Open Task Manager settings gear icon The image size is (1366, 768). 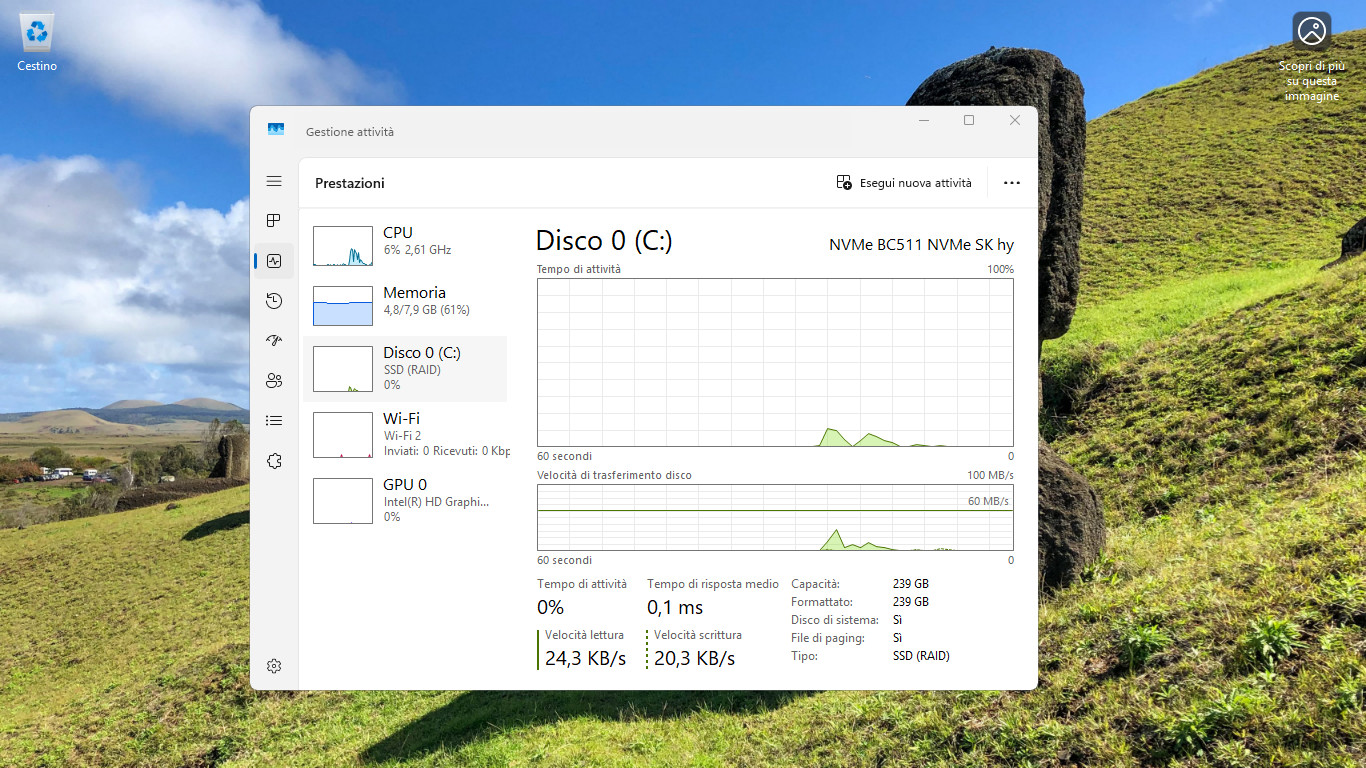[274, 666]
